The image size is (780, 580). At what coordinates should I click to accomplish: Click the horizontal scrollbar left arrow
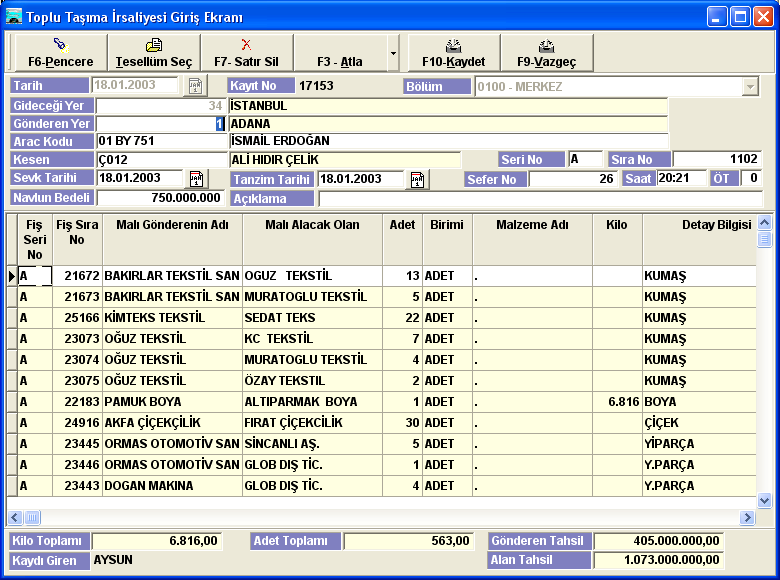[x=15, y=517]
